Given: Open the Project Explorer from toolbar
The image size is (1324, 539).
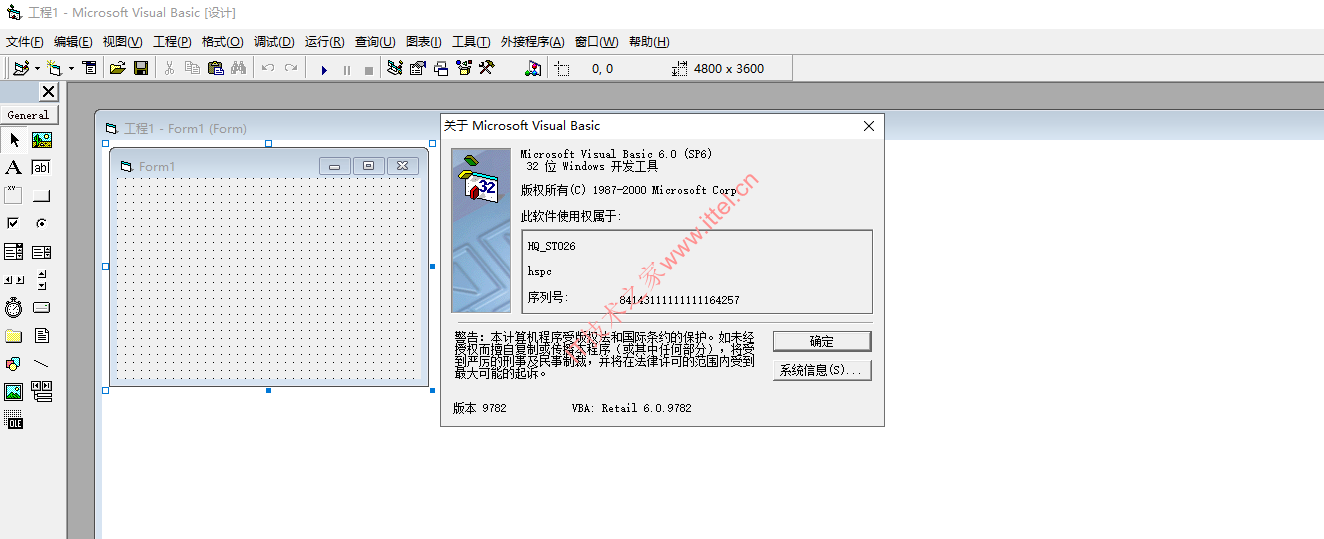Looking at the screenshot, I should coord(395,68).
